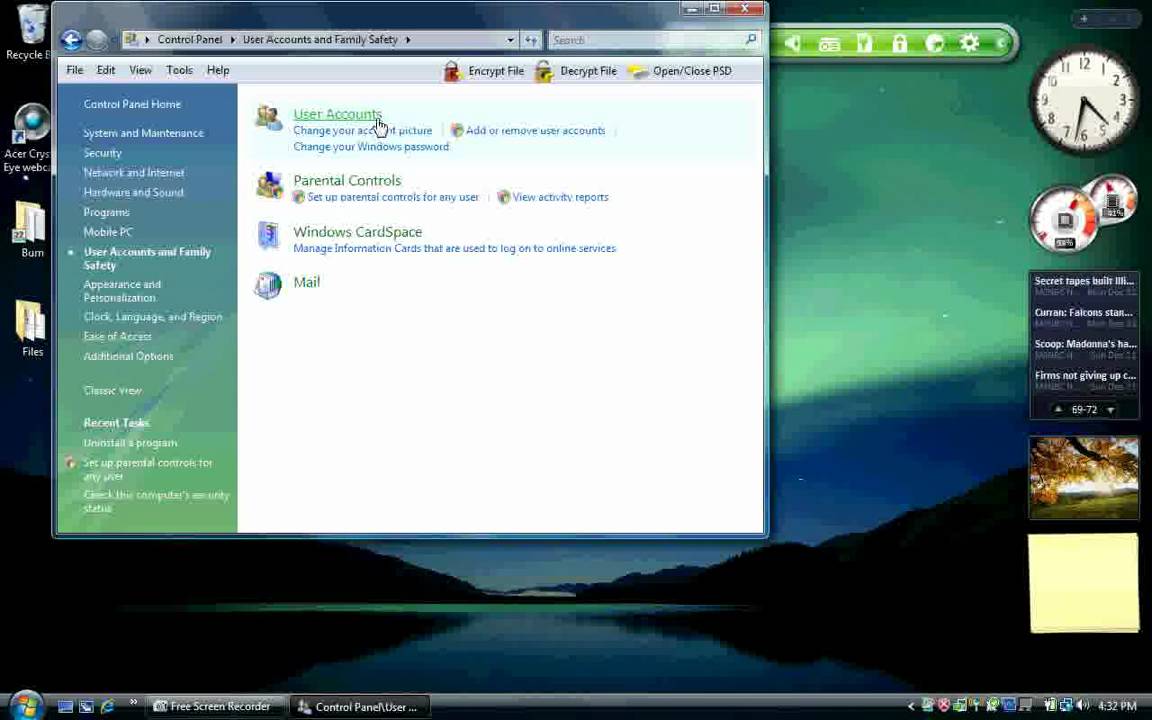Viewport: 1152px width, 720px height.
Task: Select Security in sidebar
Action: point(102,153)
